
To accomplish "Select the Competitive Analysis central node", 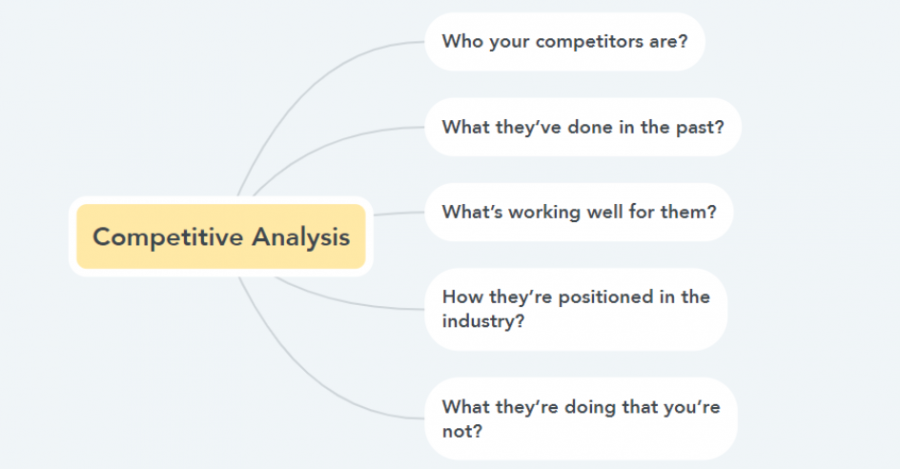I will (x=221, y=237).
